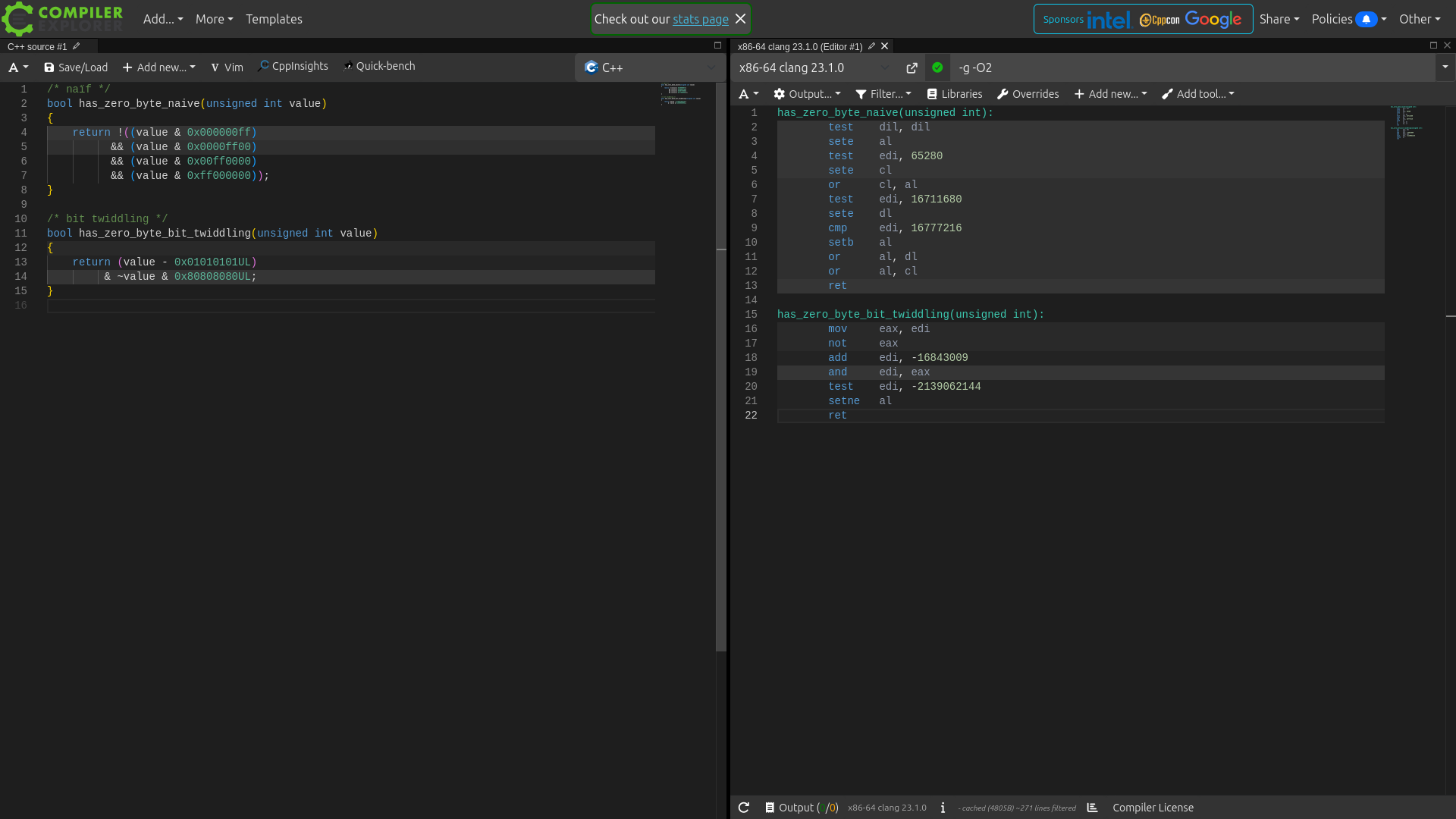Open compiler pane font size menu
The height and width of the screenshot is (819, 1456).
tap(748, 94)
